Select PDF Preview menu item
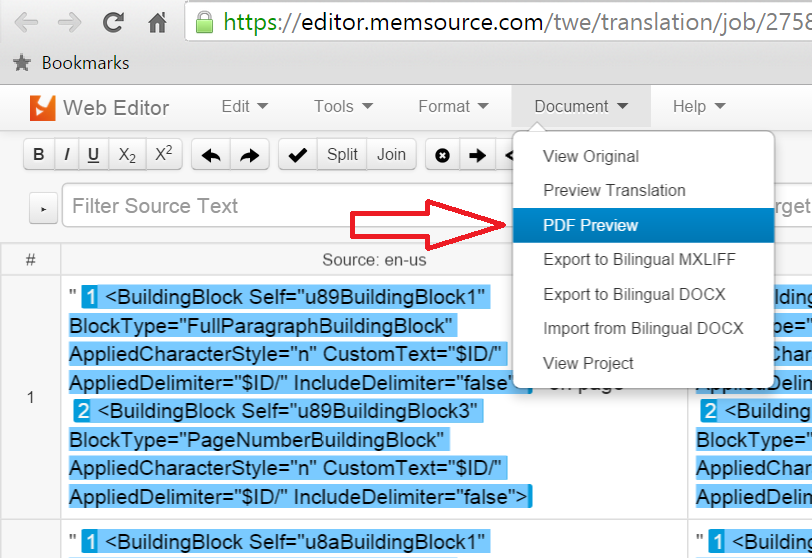The height and width of the screenshot is (558, 812). (x=643, y=225)
